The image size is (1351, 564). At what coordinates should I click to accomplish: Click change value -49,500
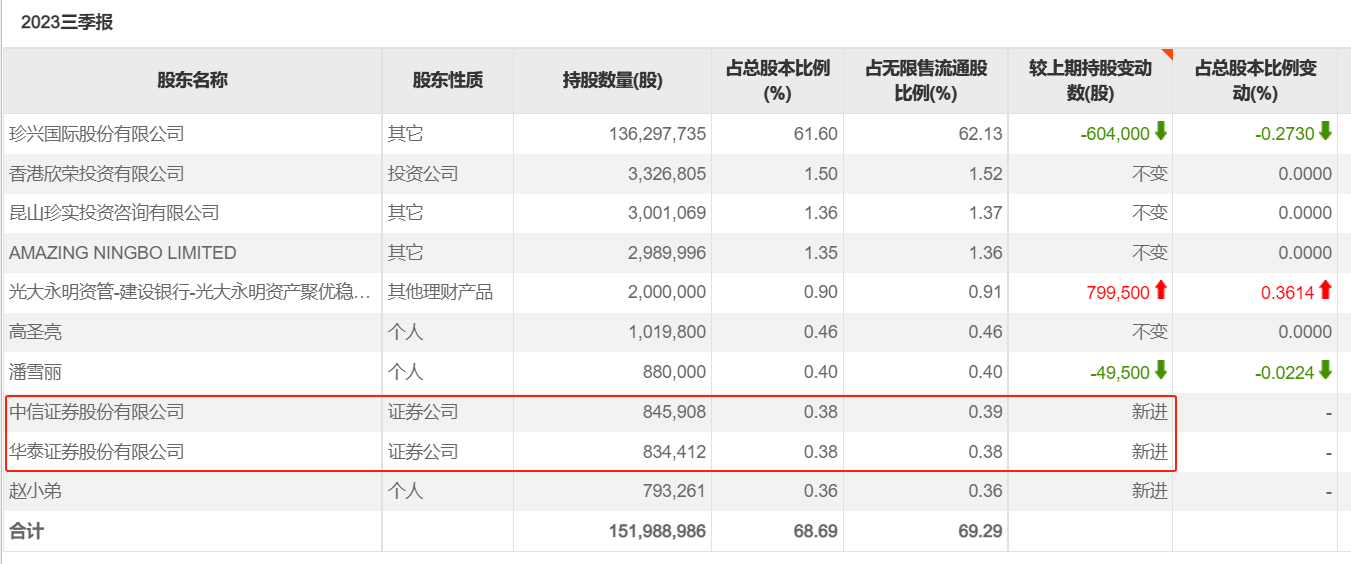1121,372
